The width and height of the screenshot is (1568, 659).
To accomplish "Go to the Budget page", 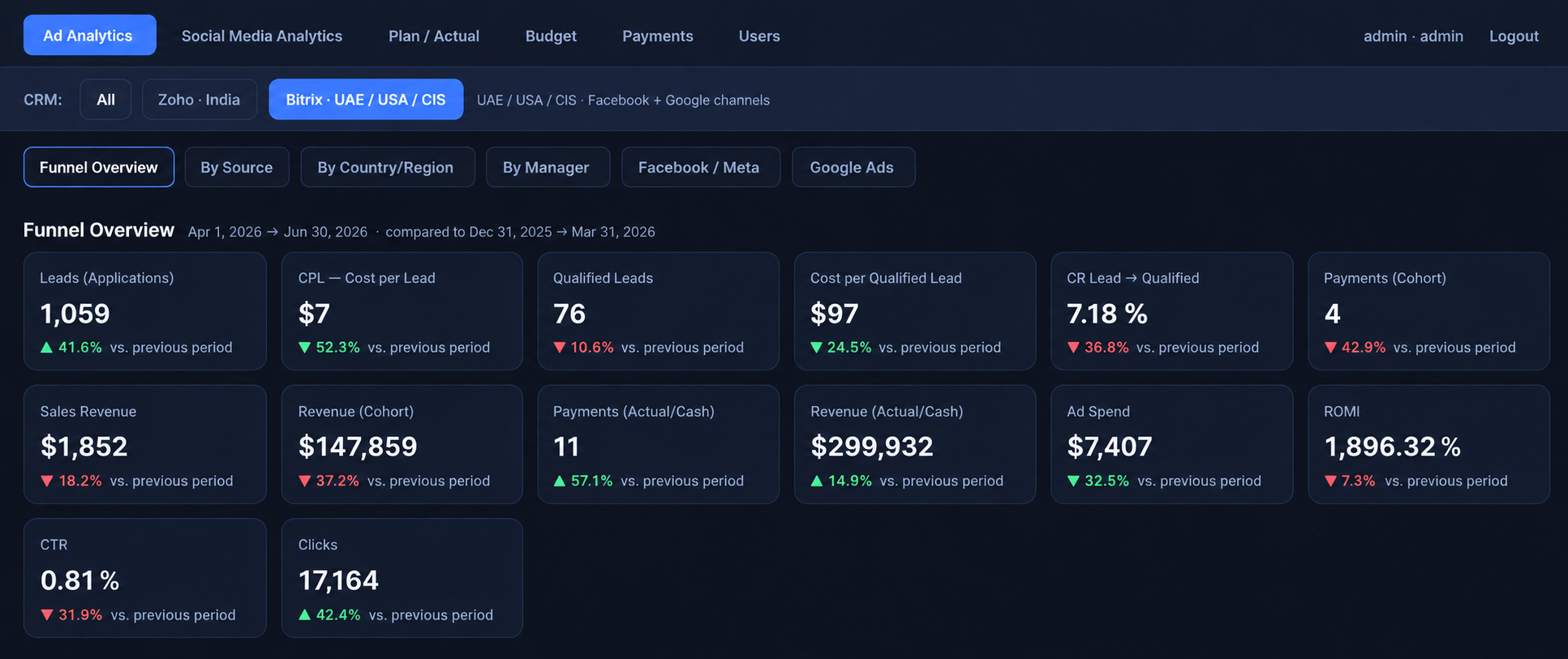I will tap(551, 36).
